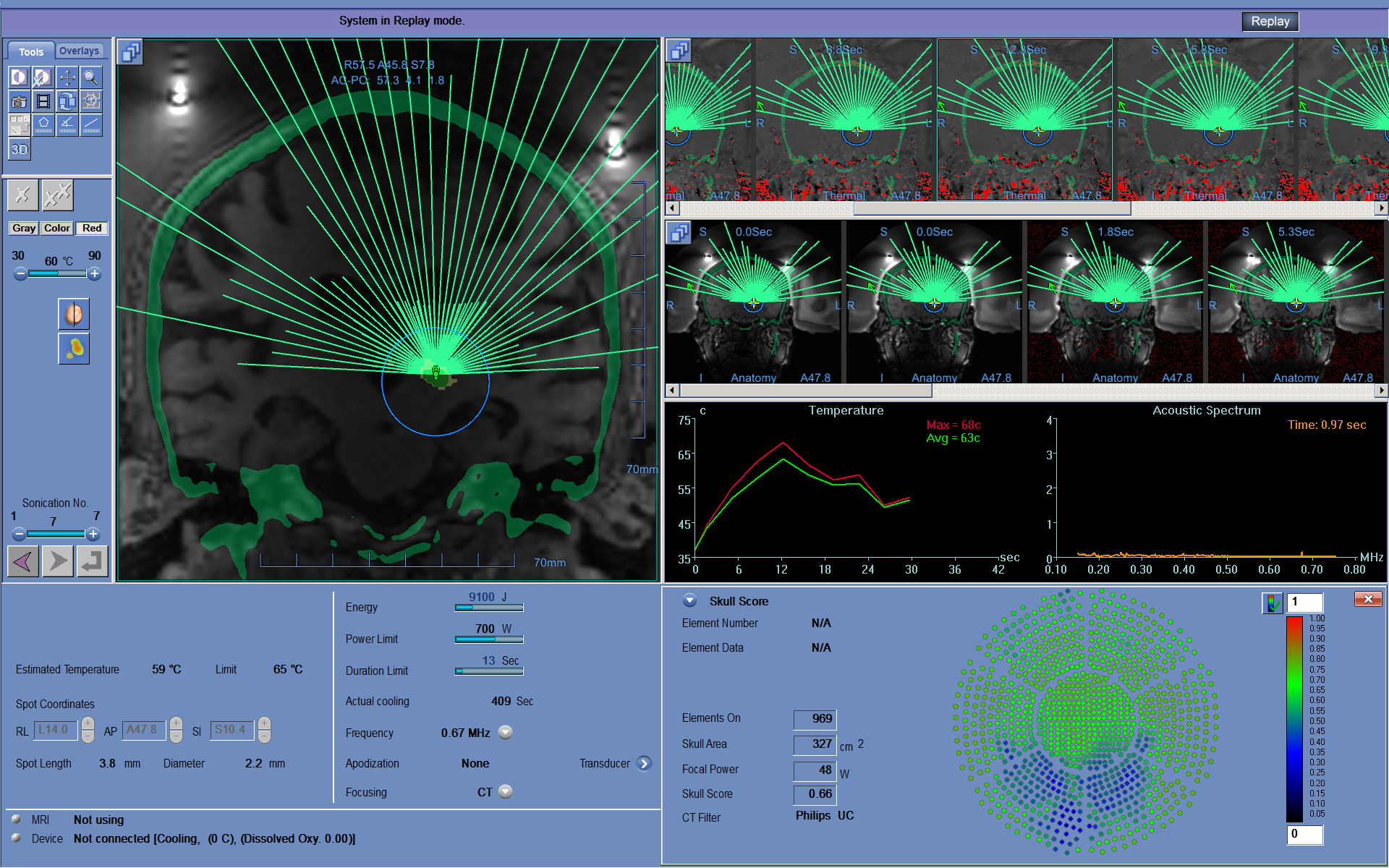Switch to the Tools tab
Image resolution: width=1389 pixels, height=868 pixels.
31,52
